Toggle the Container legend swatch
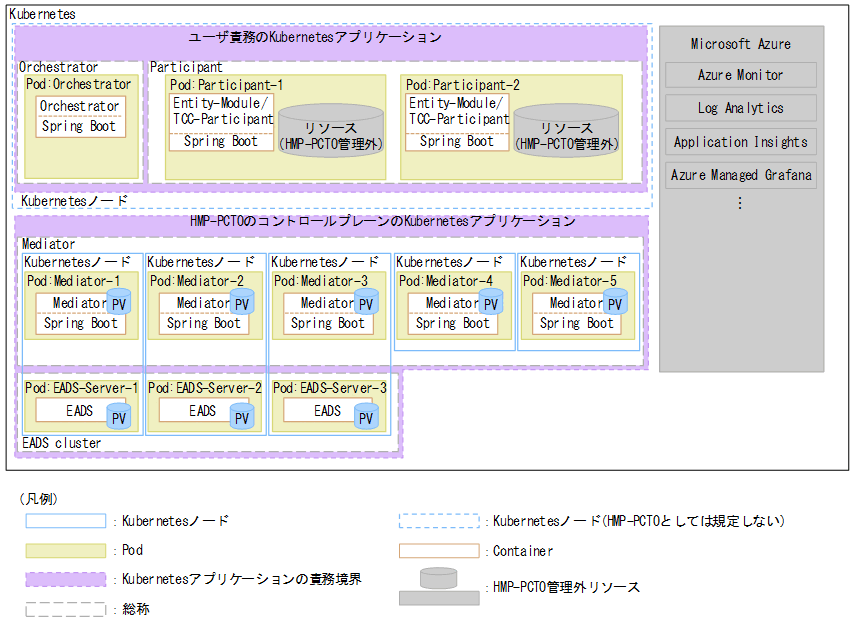 click(x=438, y=550)
